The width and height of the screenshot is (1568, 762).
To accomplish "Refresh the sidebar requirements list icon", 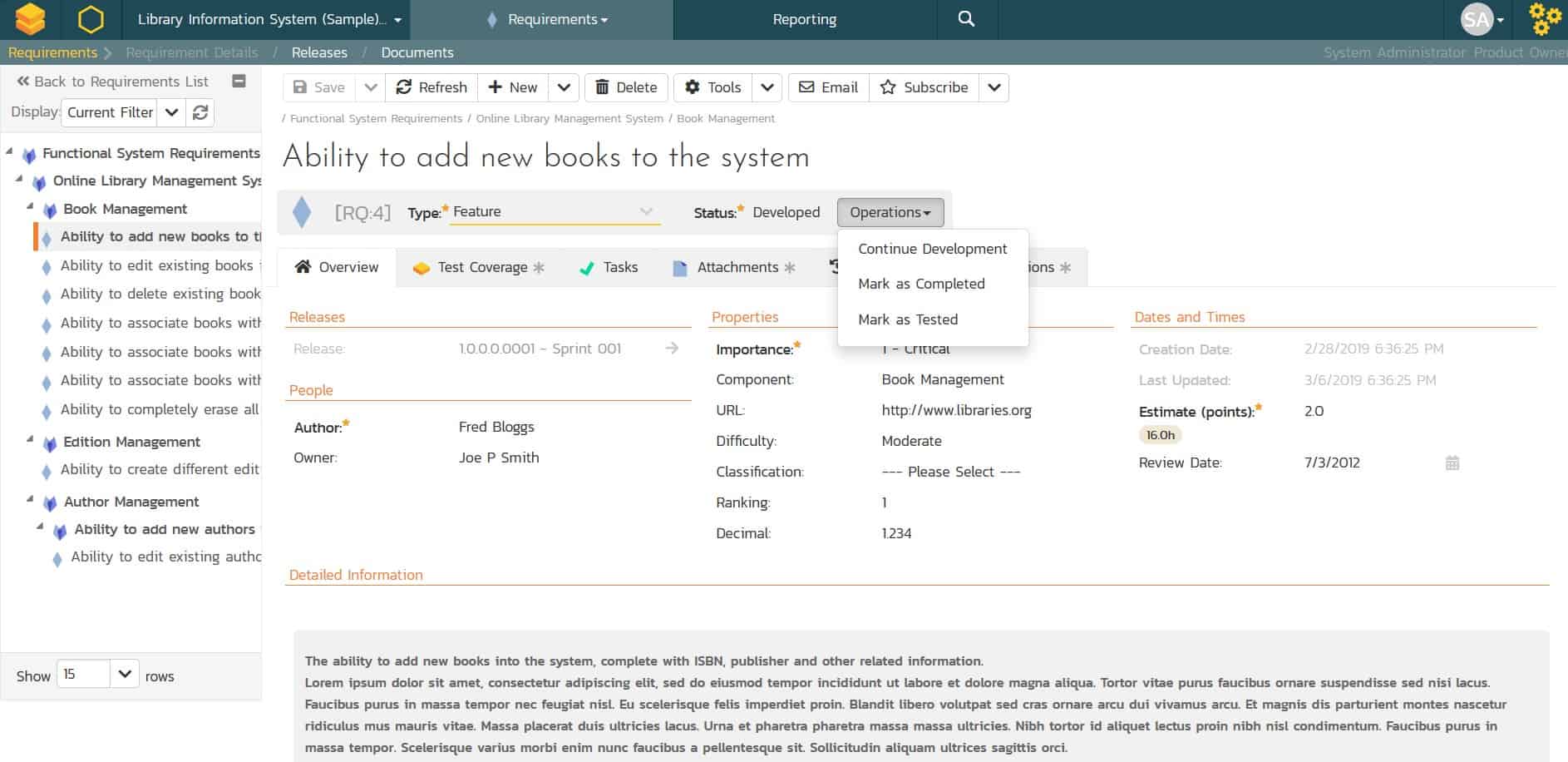I will point(200,112).
